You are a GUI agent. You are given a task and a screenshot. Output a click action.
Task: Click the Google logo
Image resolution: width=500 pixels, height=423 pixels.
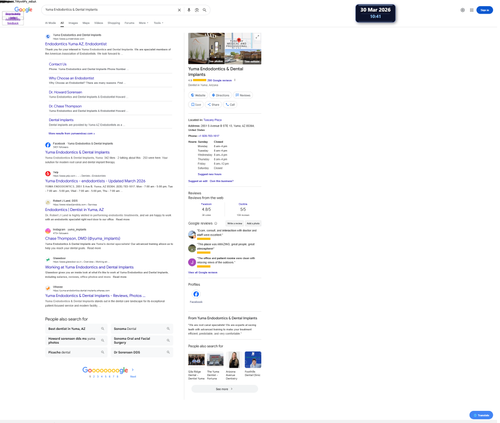coord(23,10)
